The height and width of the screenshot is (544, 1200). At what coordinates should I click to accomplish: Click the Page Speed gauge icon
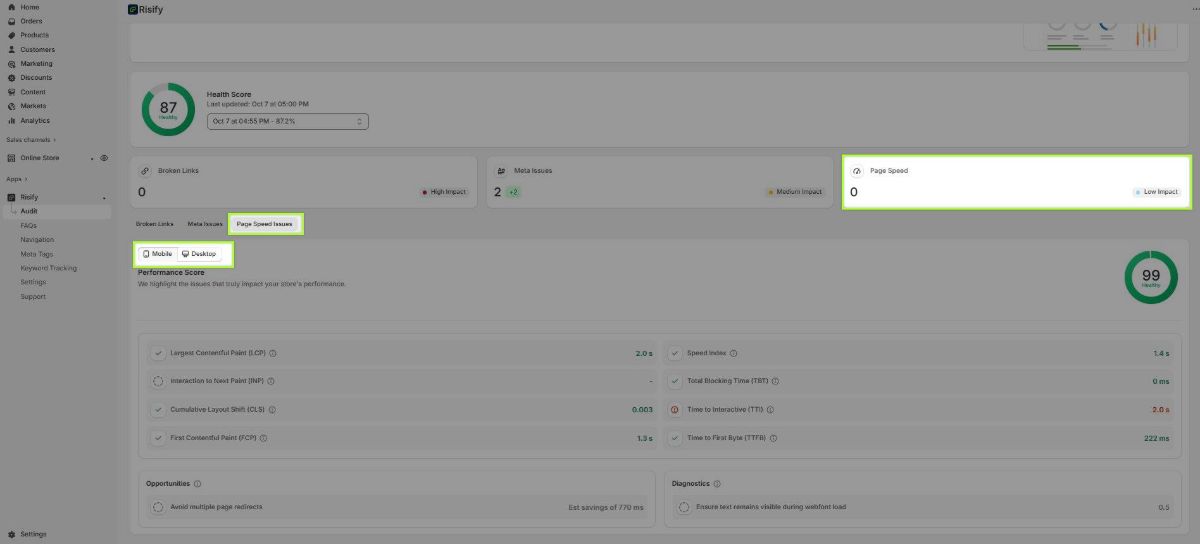pyautogui.click(x=857, y=171)
